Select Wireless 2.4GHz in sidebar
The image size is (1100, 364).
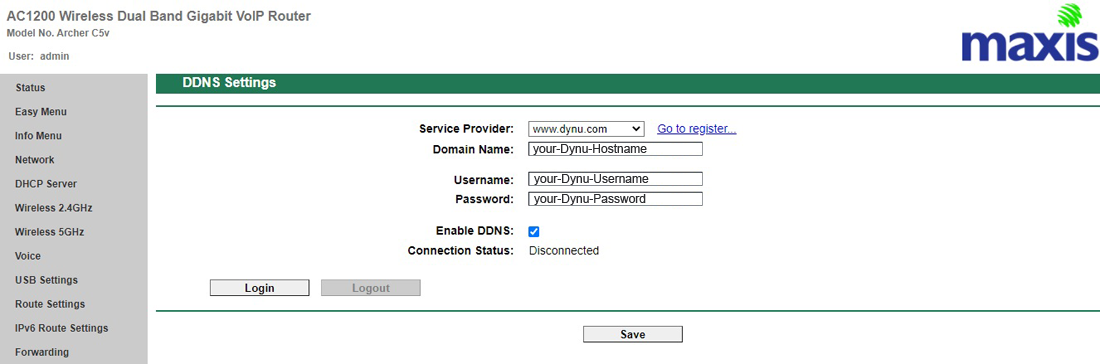tap(53, 208)
